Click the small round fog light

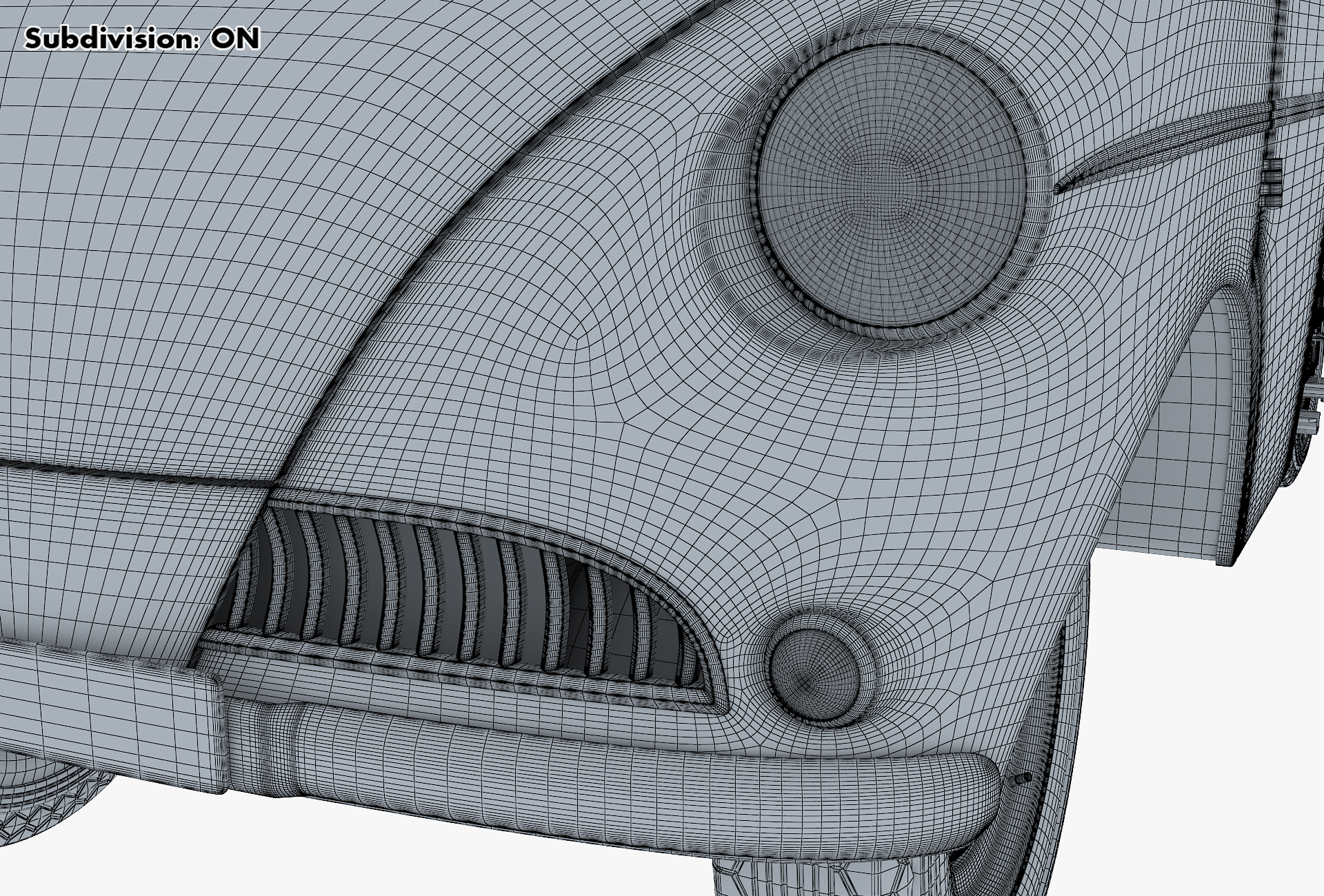(814, 675)
